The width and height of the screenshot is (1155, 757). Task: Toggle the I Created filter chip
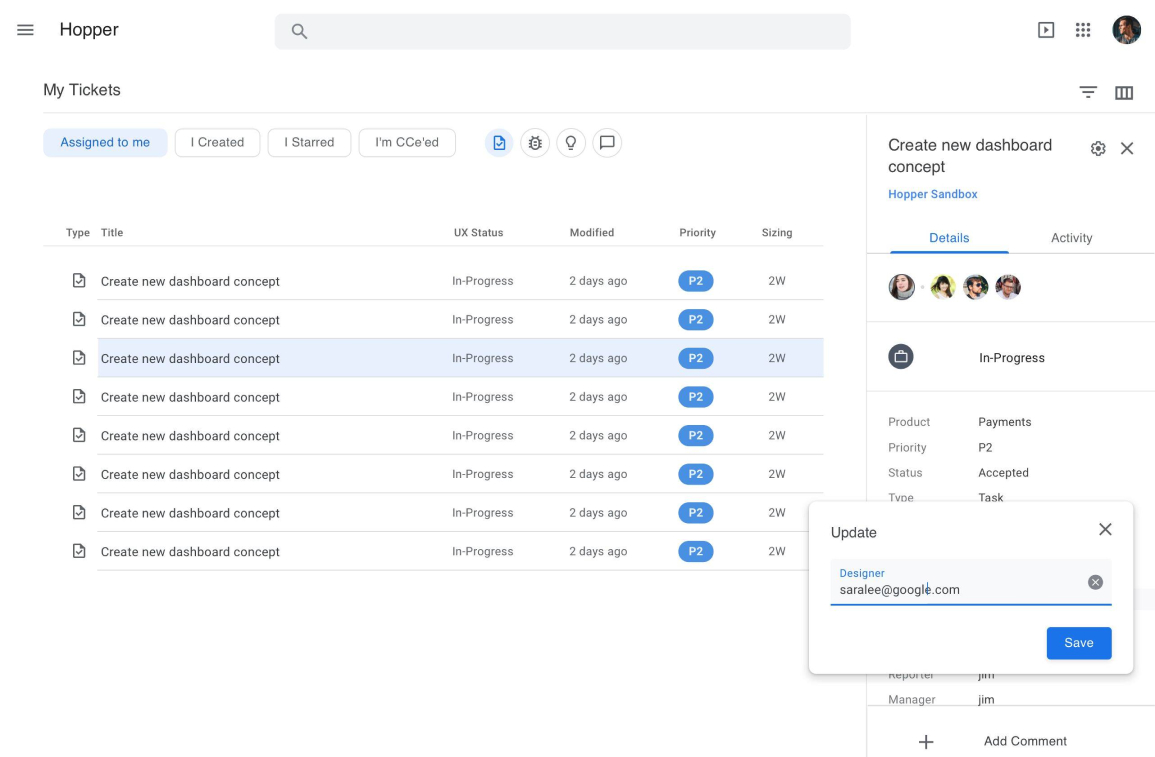pos(217,143)
